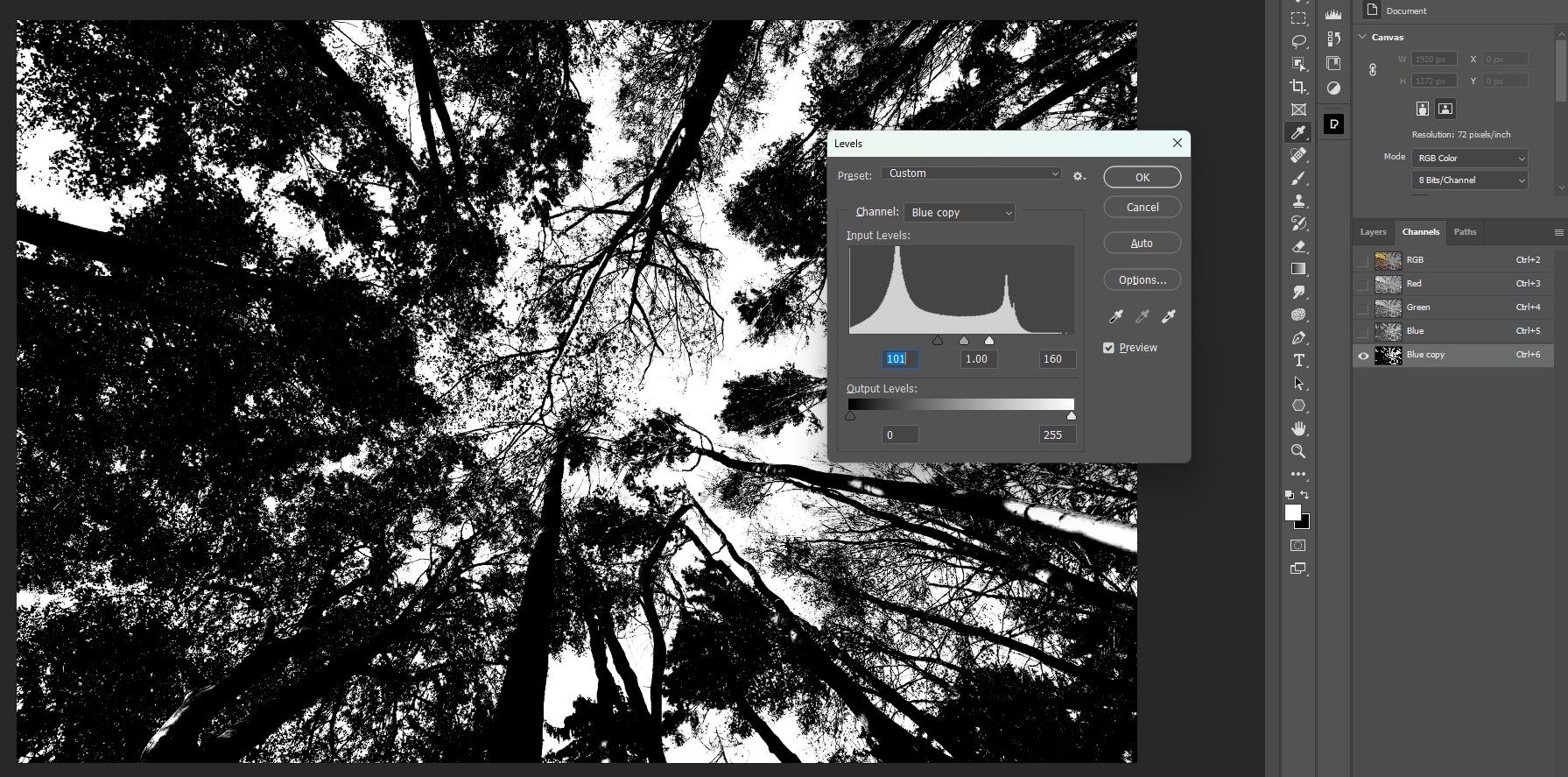
Task: Select the Sponge tool
Action: click(x=1298, y=314)
